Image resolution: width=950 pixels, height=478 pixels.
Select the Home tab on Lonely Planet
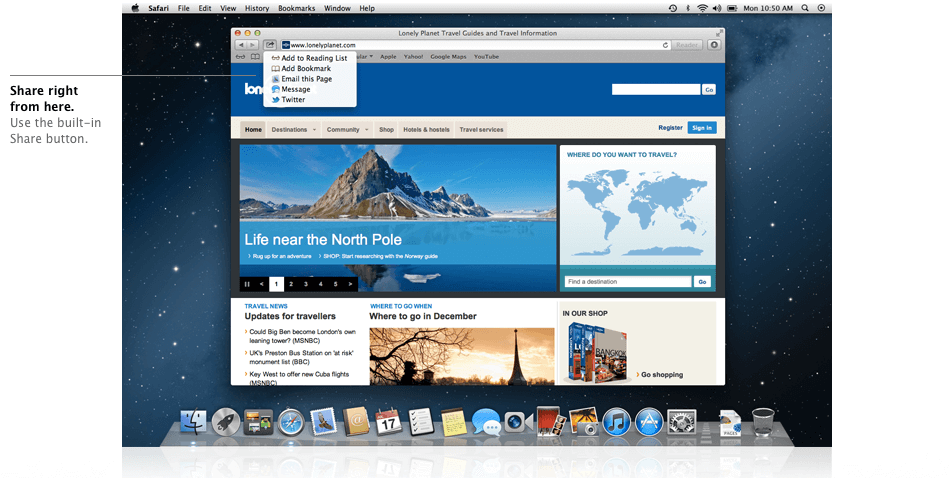pyautogui.click(x=253, y=130)
